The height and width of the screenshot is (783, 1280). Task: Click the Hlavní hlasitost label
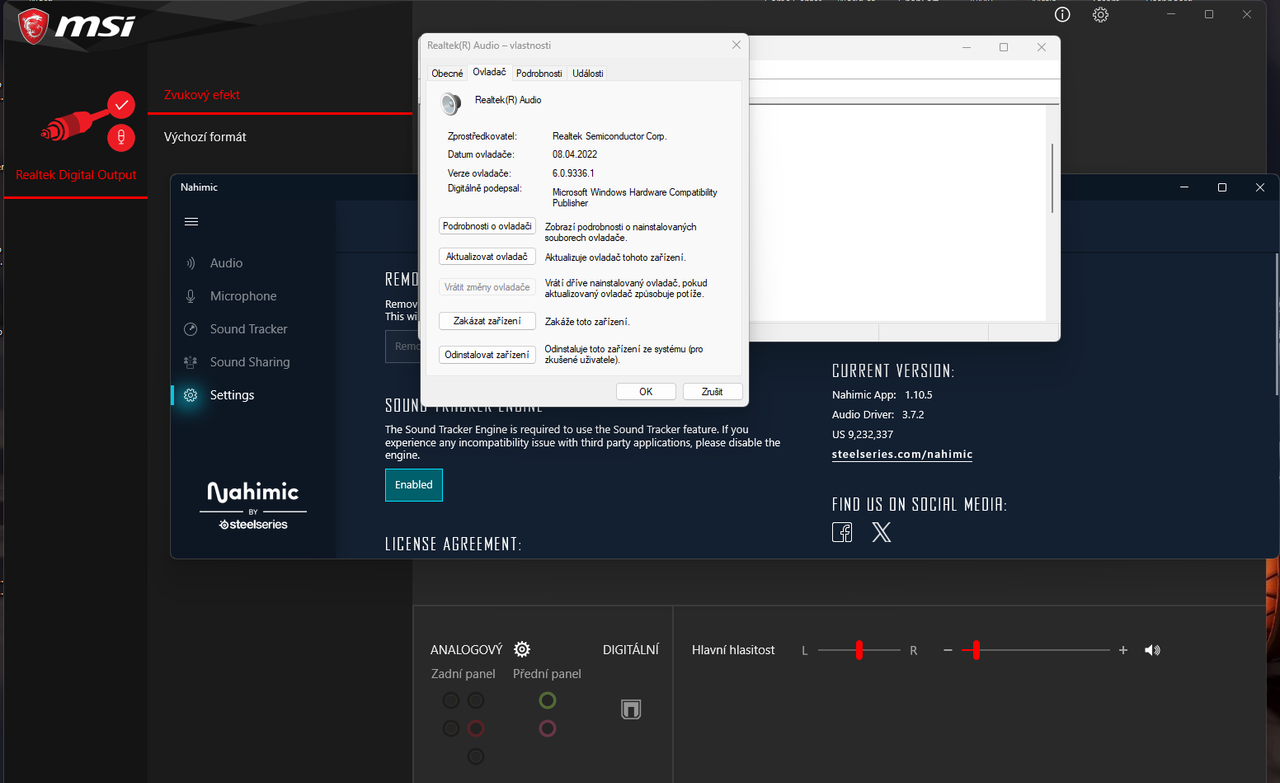[733, 650]
